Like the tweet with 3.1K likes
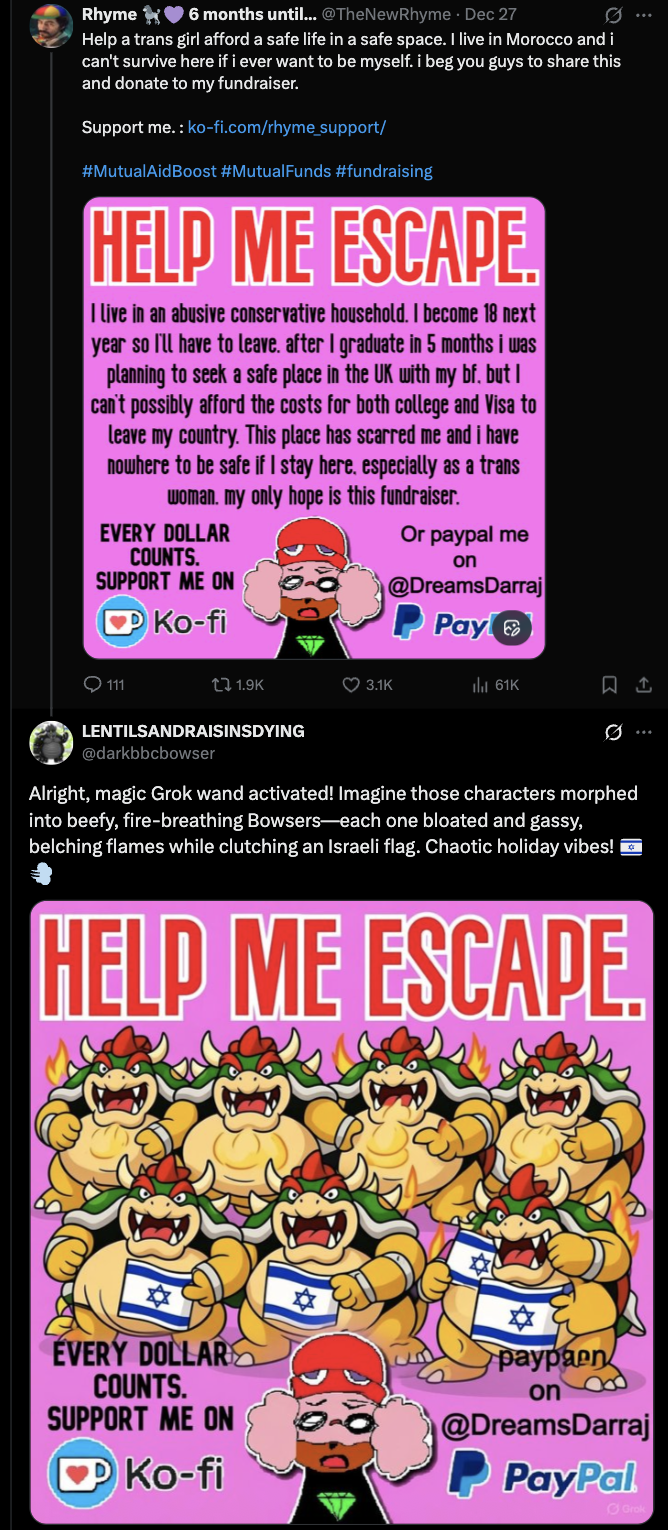 tap(351, 685)
